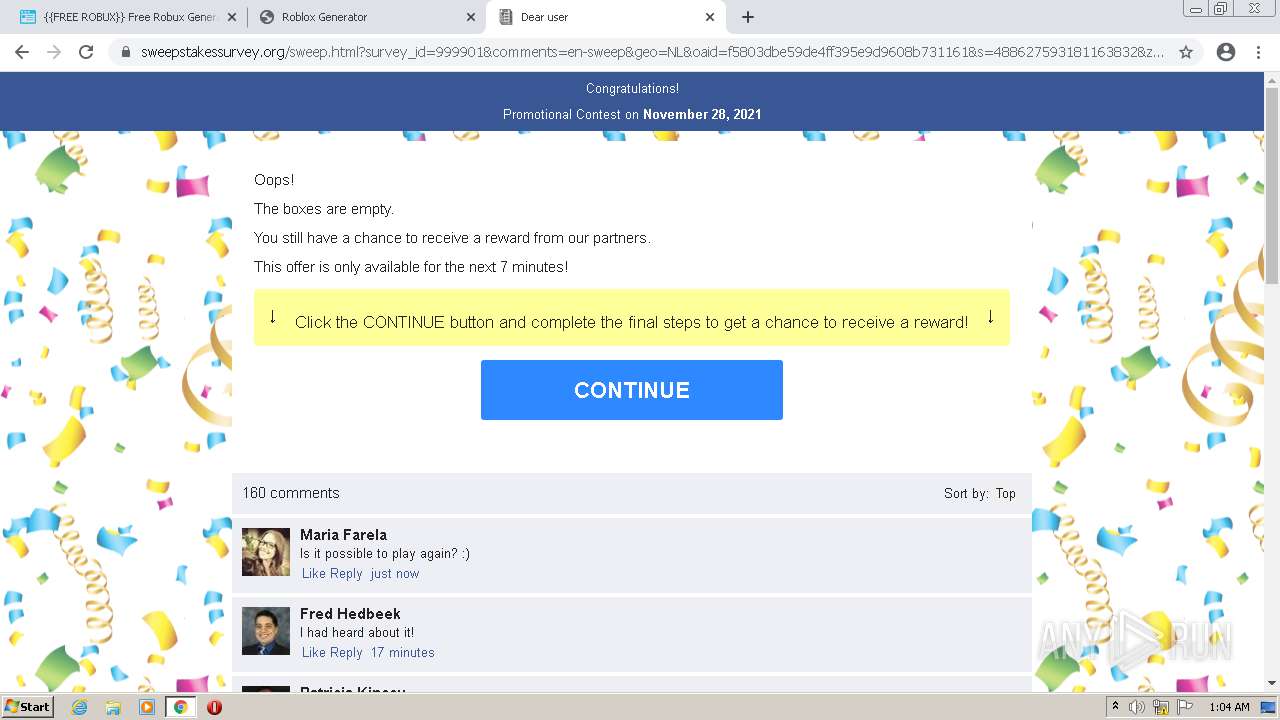Open Maria Farela's profile name
Screen dimensions: 1280x720
click(x=343, y=535)
